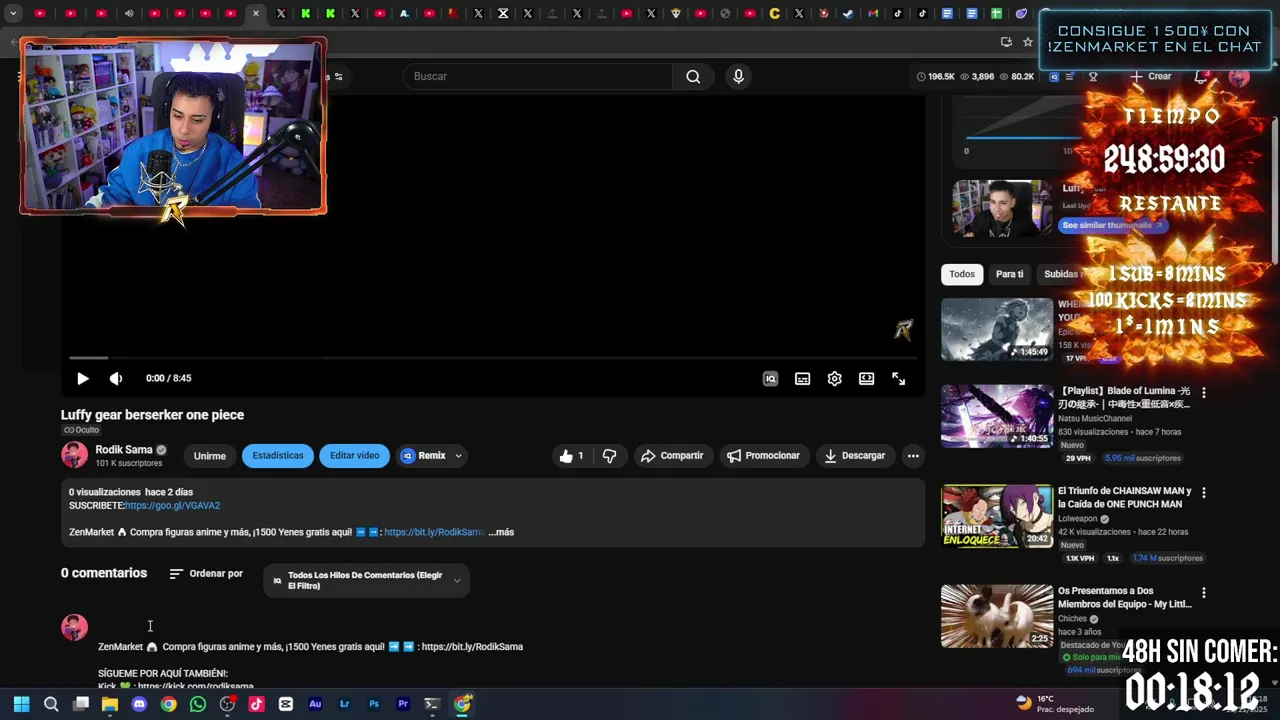Viewport: 1280px width, 720px height.
Task: Open Blade of Lumina playlist thumbnail
Action: point(997,416)
